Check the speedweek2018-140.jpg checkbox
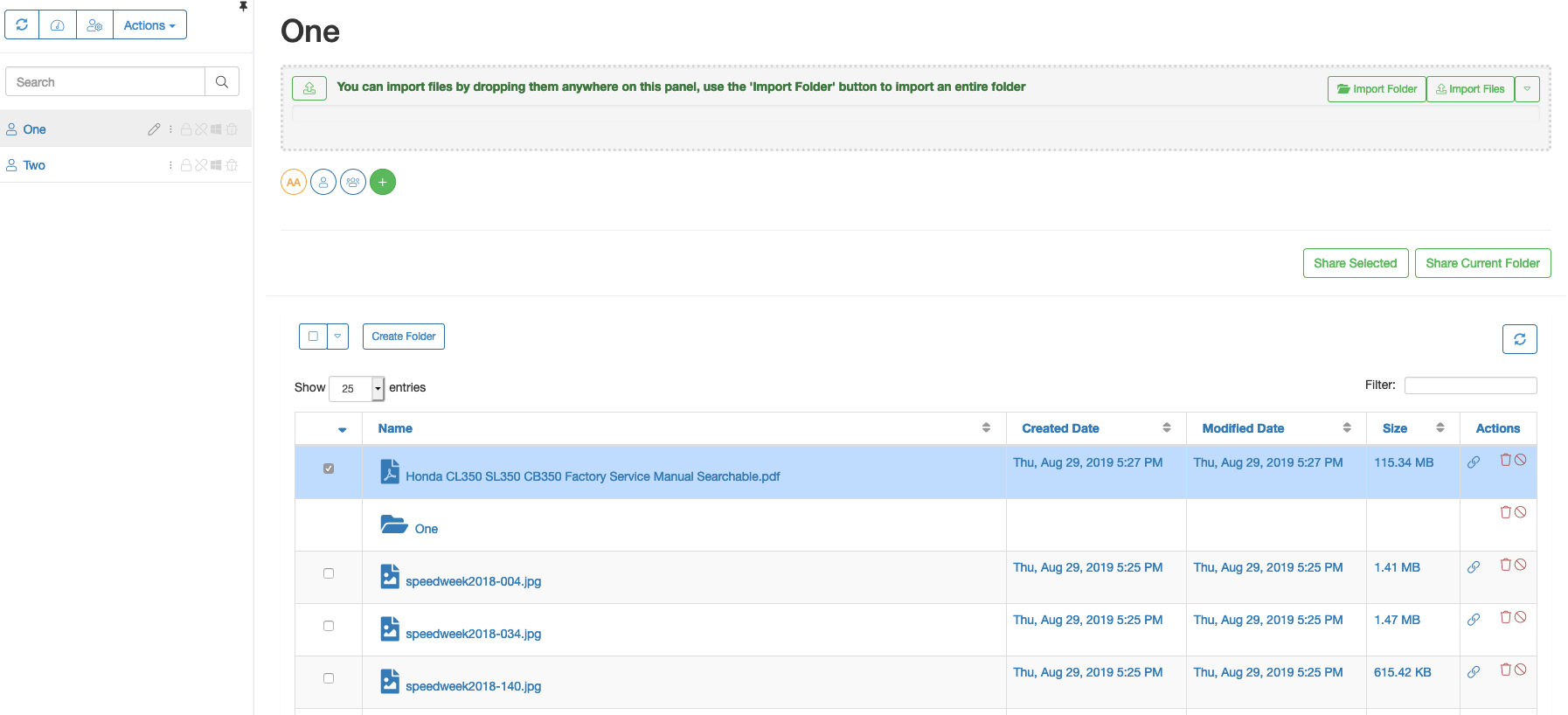 click(x=329, y=678)
